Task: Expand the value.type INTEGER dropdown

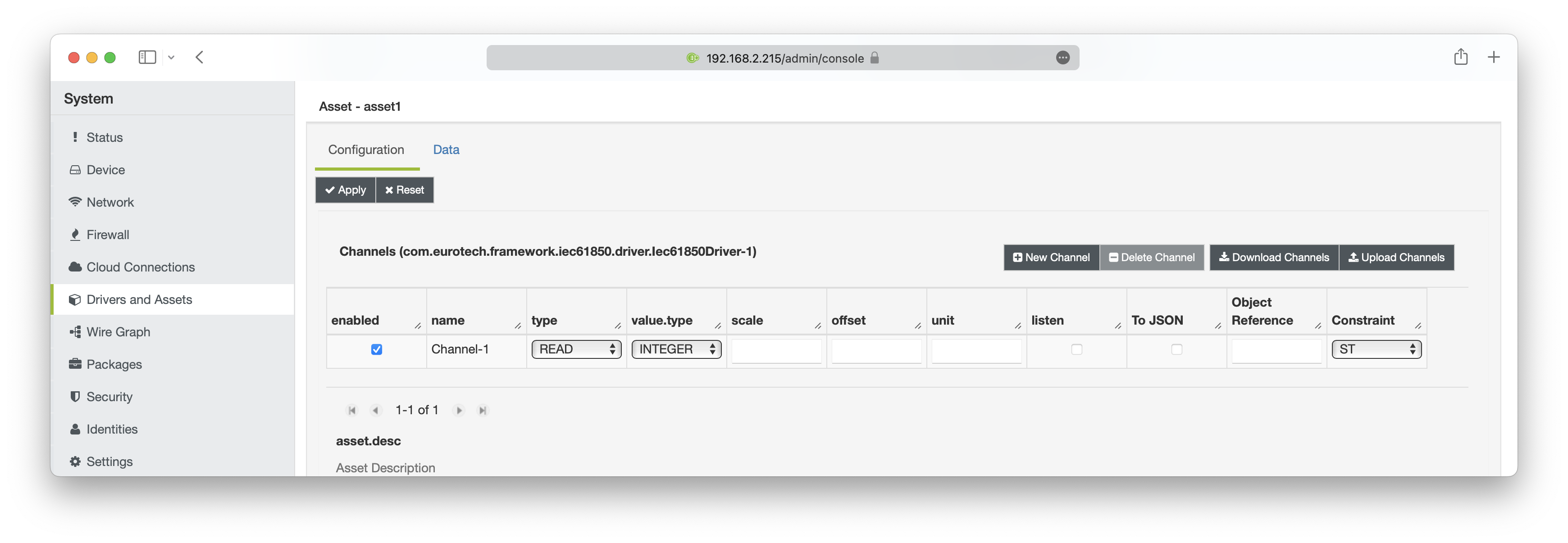Action: [676, 350]
